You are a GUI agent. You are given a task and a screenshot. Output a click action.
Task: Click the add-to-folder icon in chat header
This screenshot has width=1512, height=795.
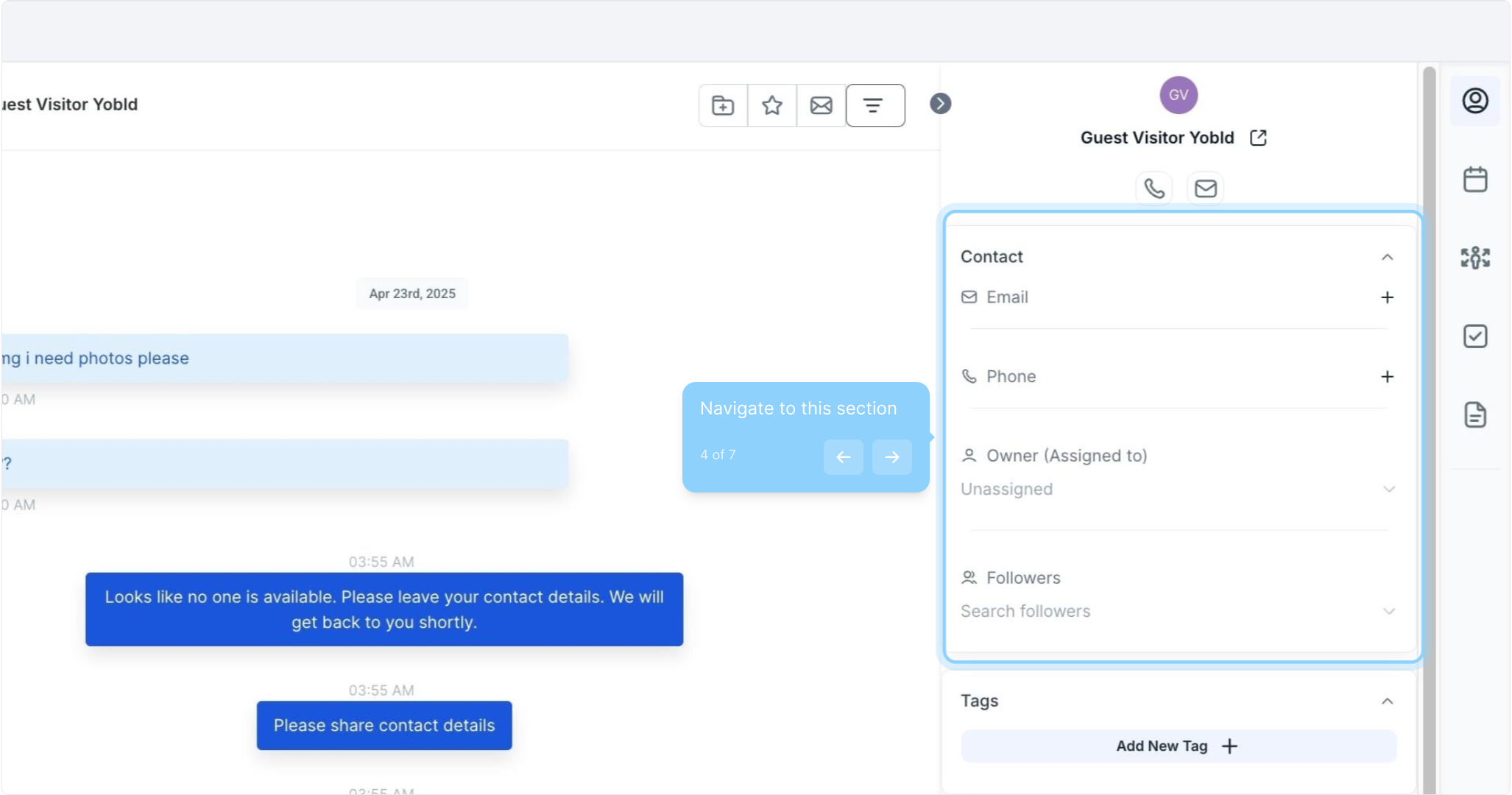pos(723,106)
